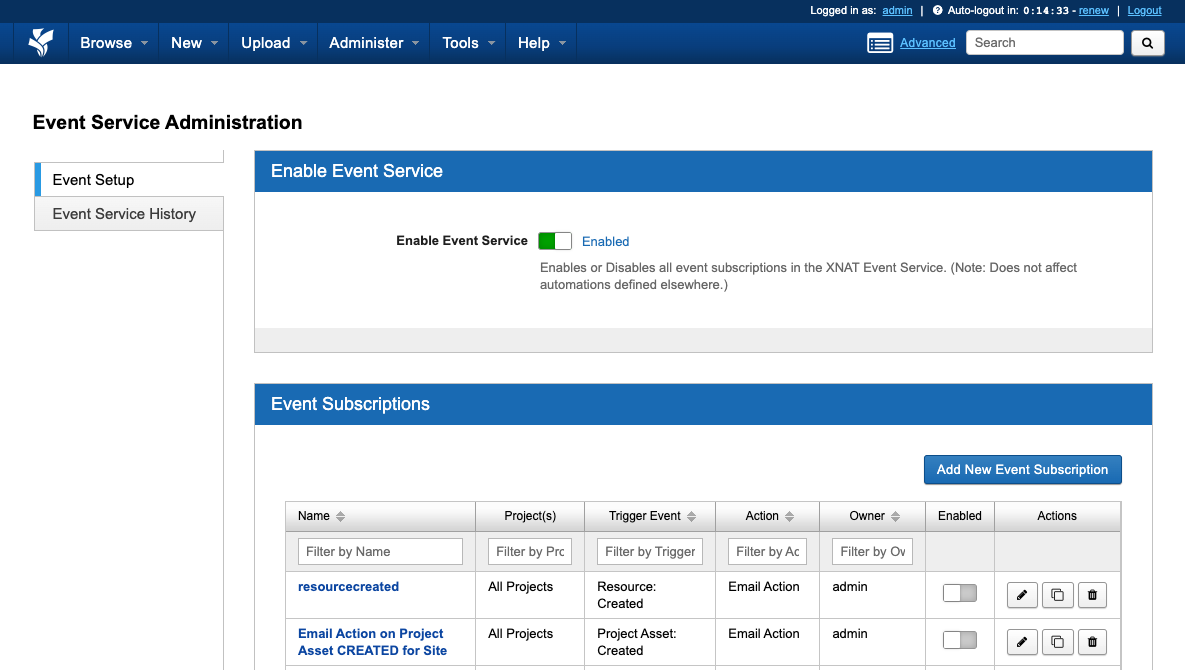1185x670 pixels.
Task: Delete the Email Action on Project Asset subscription
Action: pyautogui.click(x=1092, y=642)
